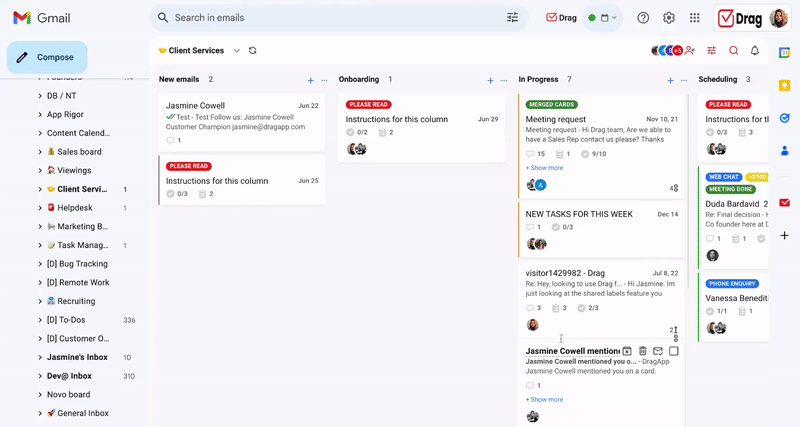
Task: Open Client Services board dropdown arrow
Action: click(237, 51)
